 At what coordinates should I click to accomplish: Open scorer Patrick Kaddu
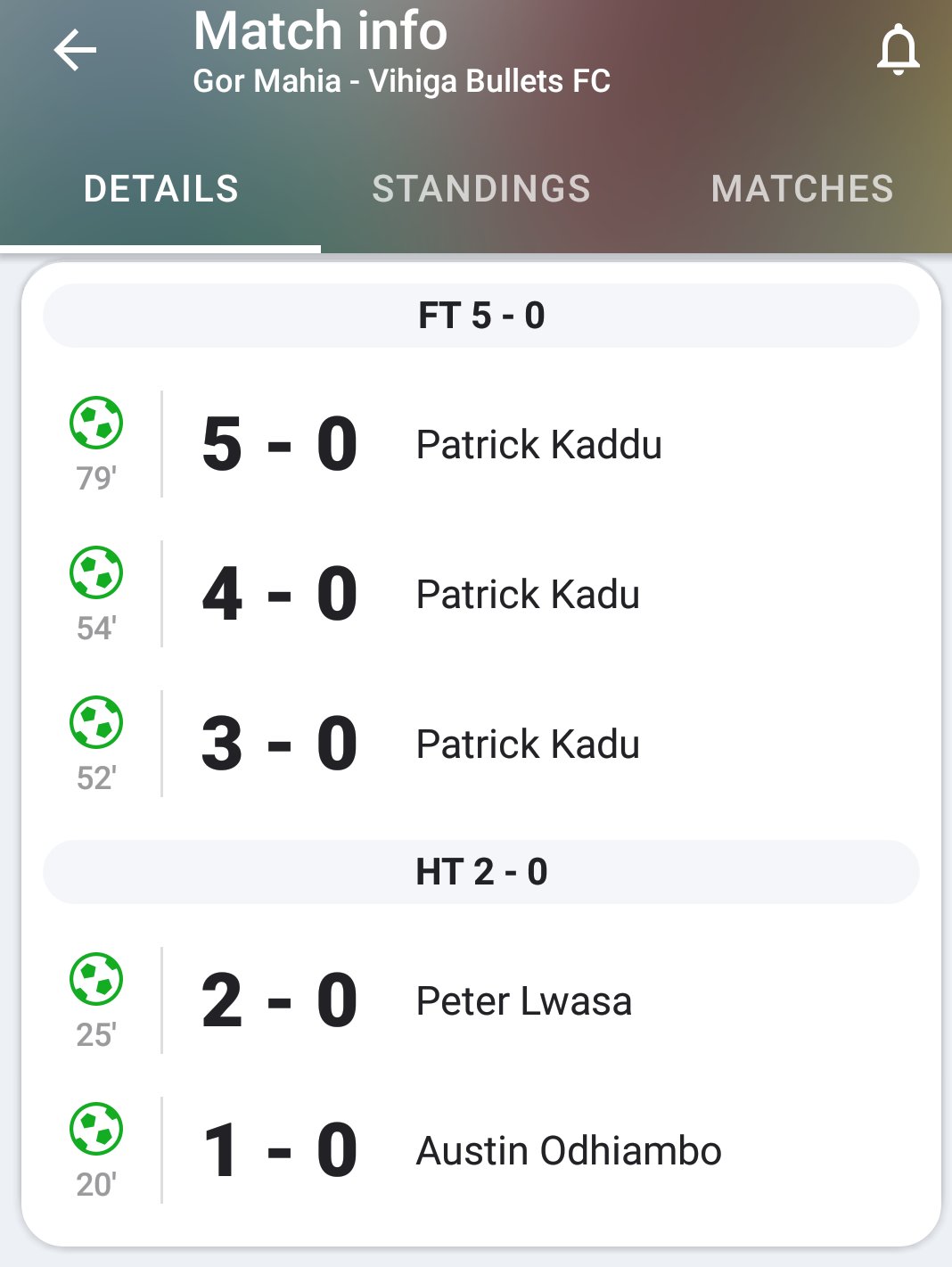(539, 445)
